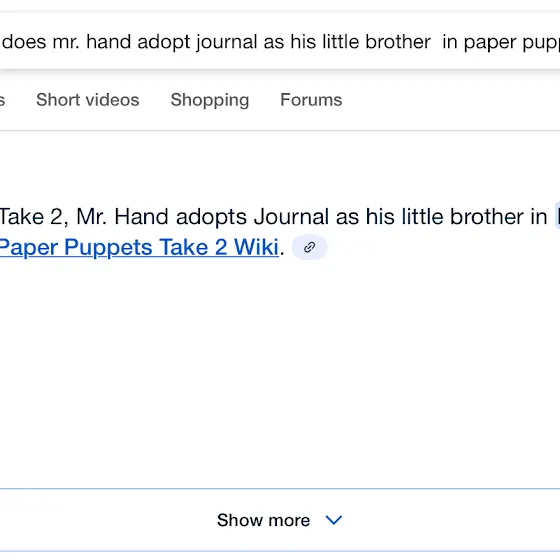560x560 pixels.
Task: Select the Forums tab
Action: pos(311,100)
